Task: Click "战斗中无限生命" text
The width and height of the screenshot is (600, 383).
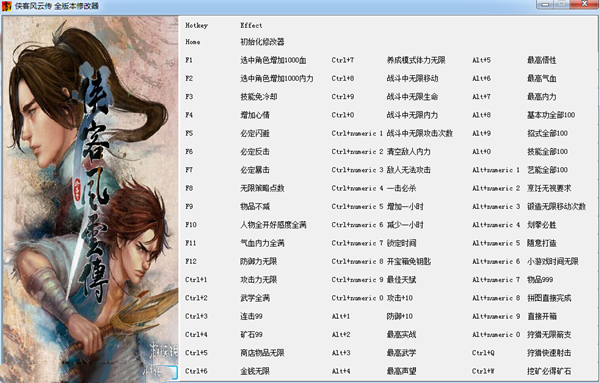Action: (x=412, y=97)
